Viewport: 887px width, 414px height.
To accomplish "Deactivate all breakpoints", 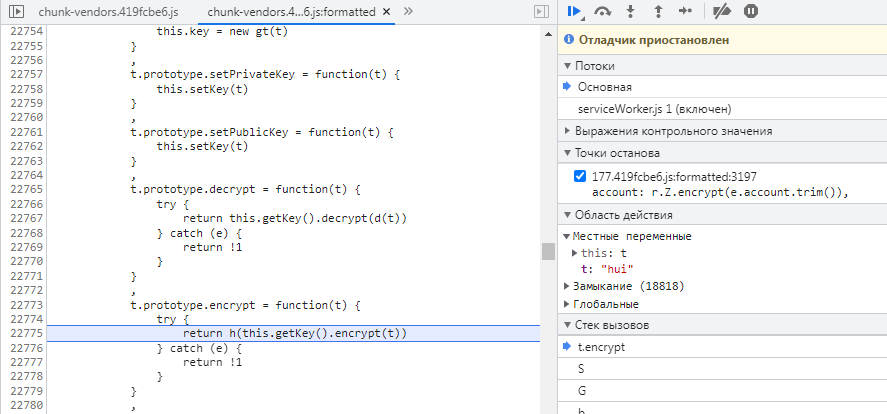I will tap(720, 11).
